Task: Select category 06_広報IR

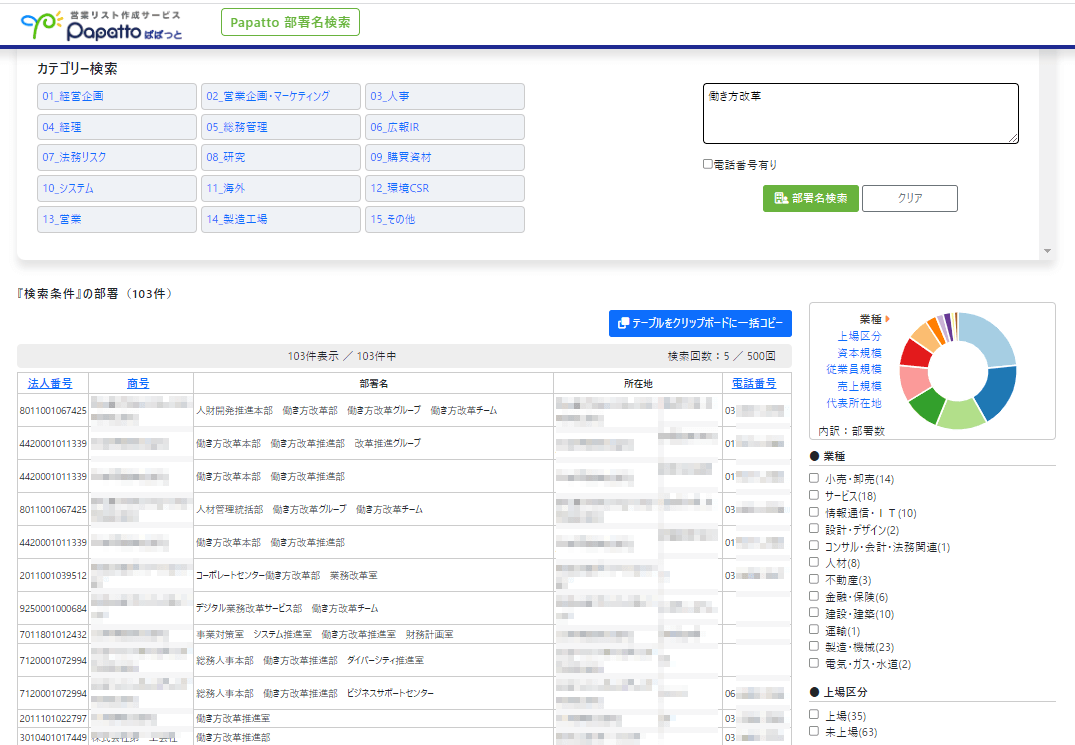Action: (x=445, y=127)
